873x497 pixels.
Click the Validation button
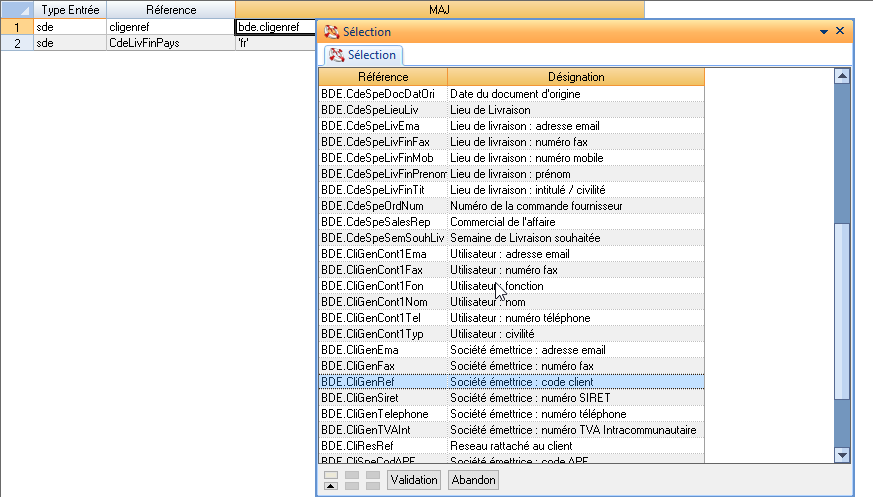point(414,480)
